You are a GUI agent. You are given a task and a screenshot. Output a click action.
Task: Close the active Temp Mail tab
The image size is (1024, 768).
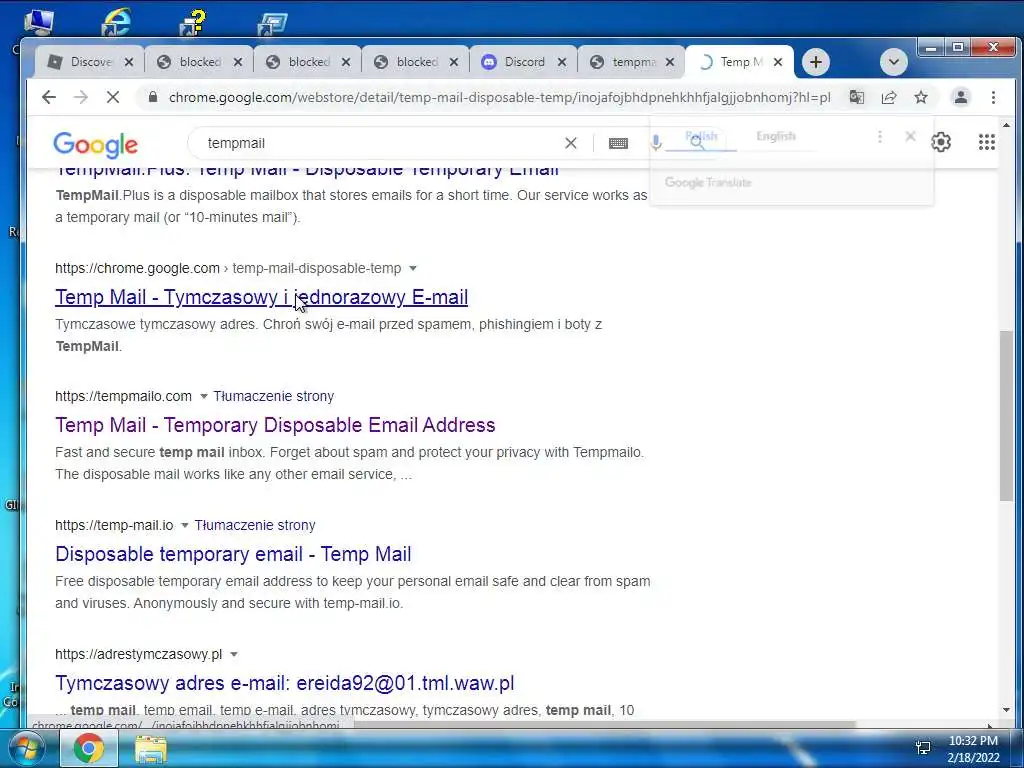point(778,62)
